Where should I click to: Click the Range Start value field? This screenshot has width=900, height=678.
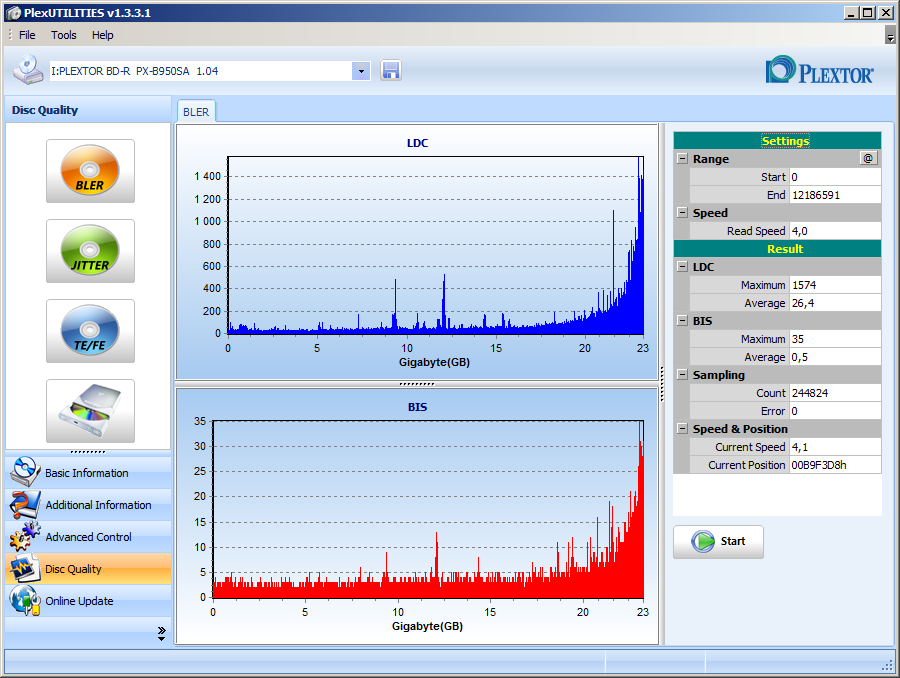[835, 177]
